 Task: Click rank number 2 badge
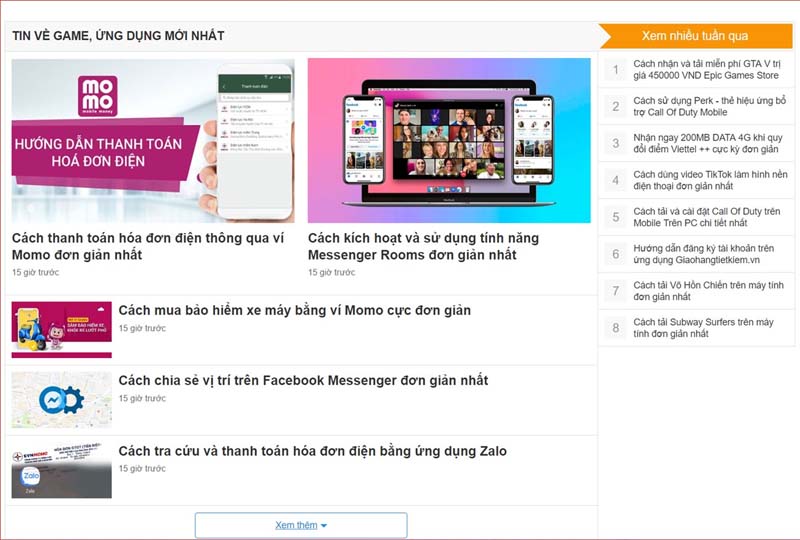tap(616, 106)
